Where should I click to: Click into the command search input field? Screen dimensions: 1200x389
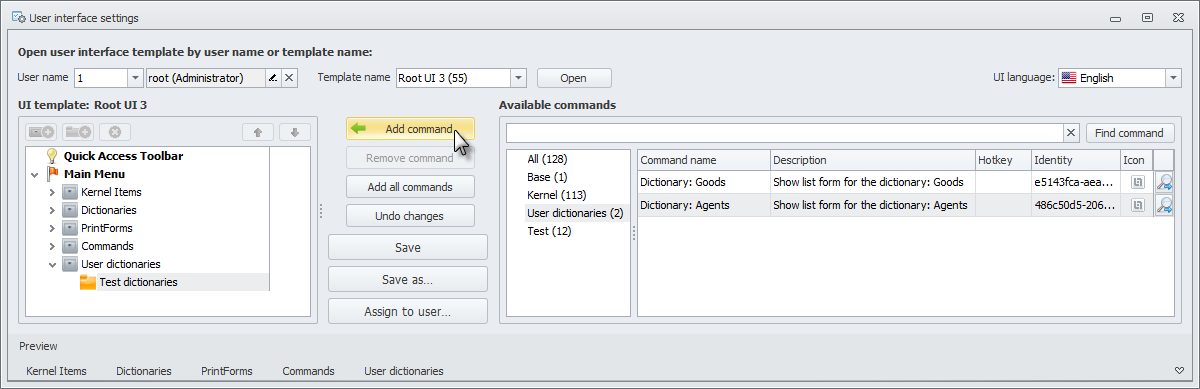coord(784,133)
